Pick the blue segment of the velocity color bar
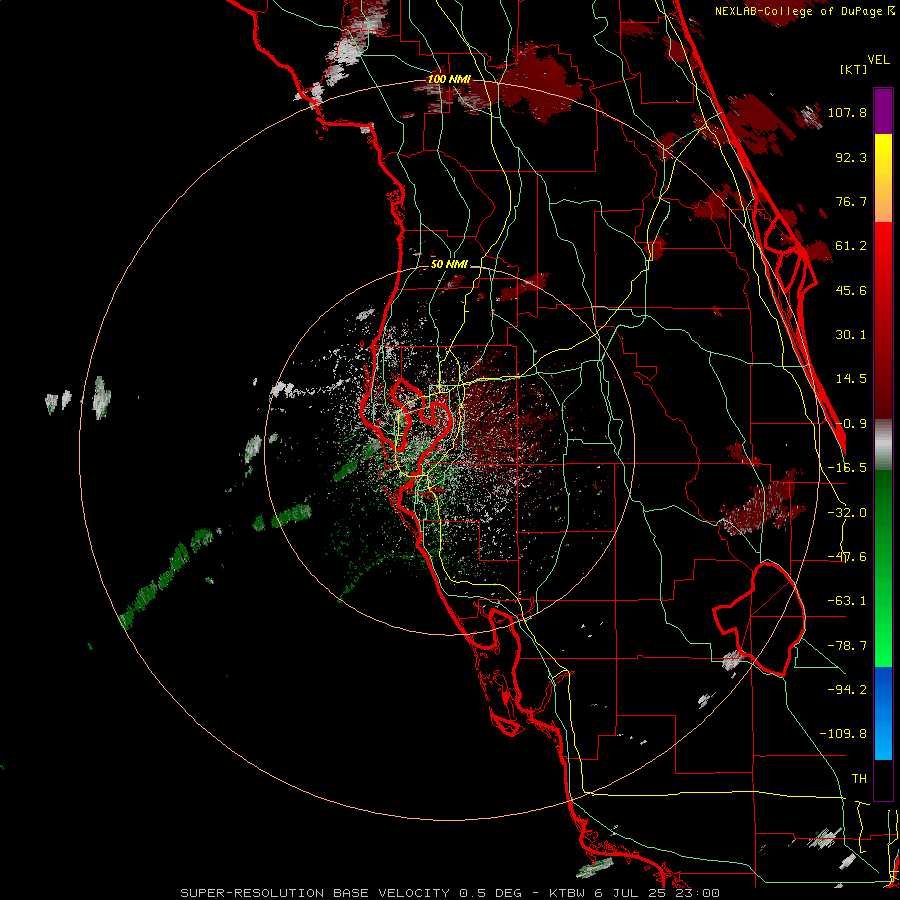The image size is (900, 900). pos(883,713)
